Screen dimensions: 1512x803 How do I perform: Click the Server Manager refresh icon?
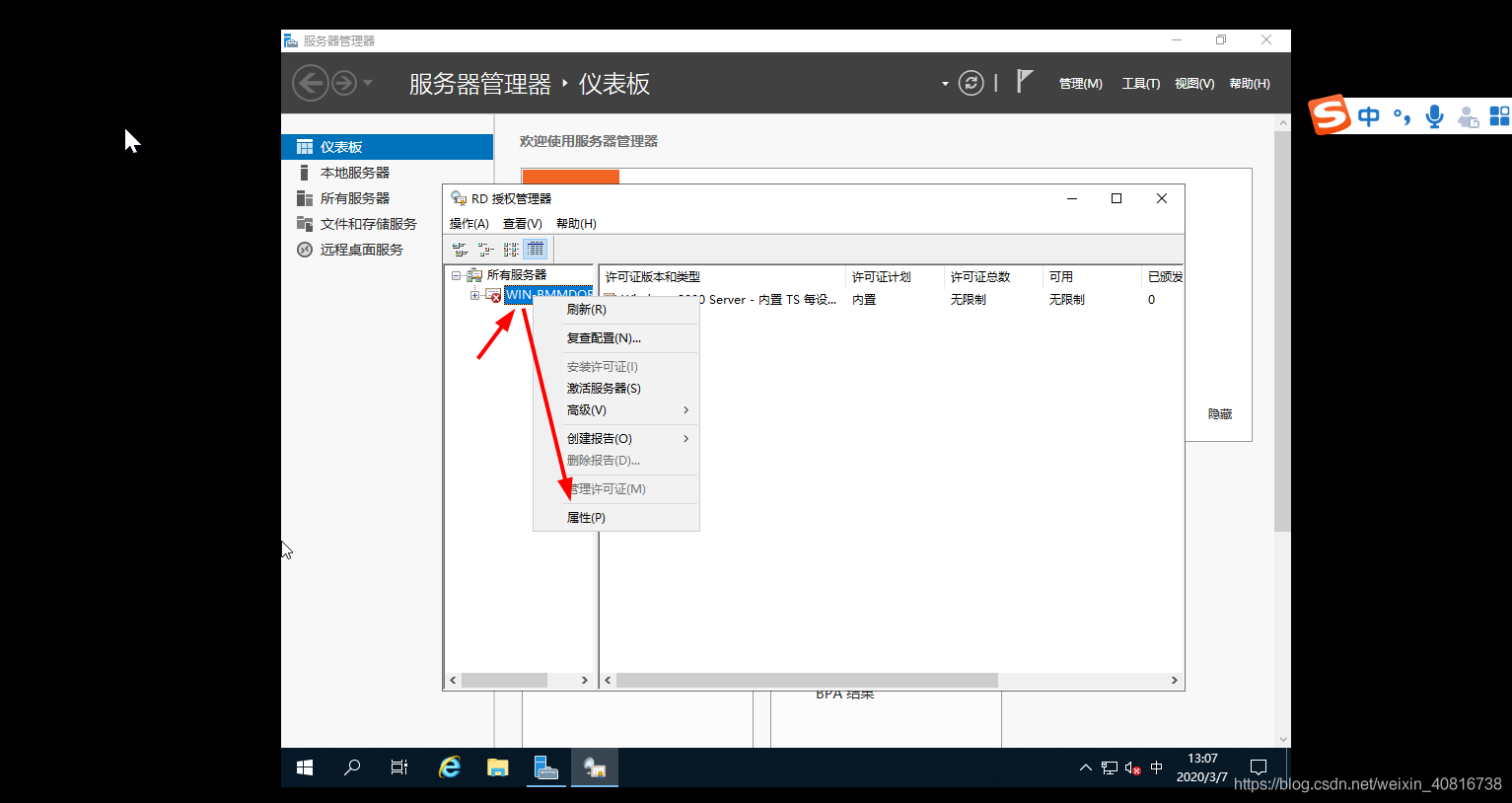972,84
